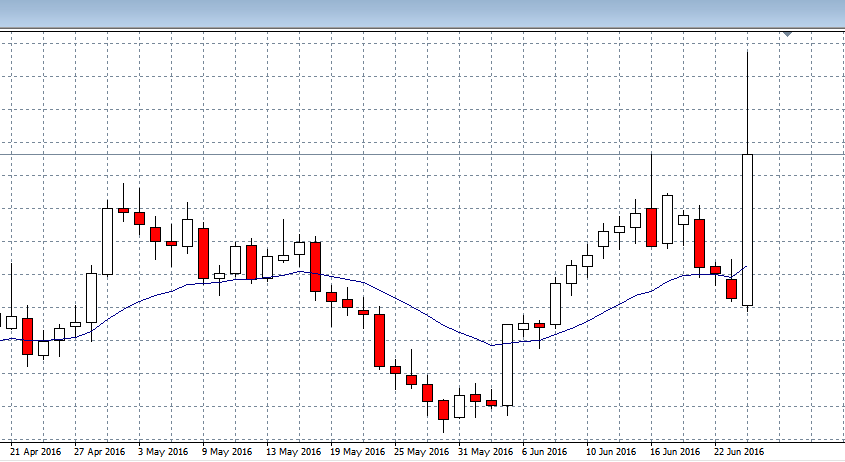845x462 pixels.
Task: Click the tall white candle above 27 Apr
Action: click(107, 241)
